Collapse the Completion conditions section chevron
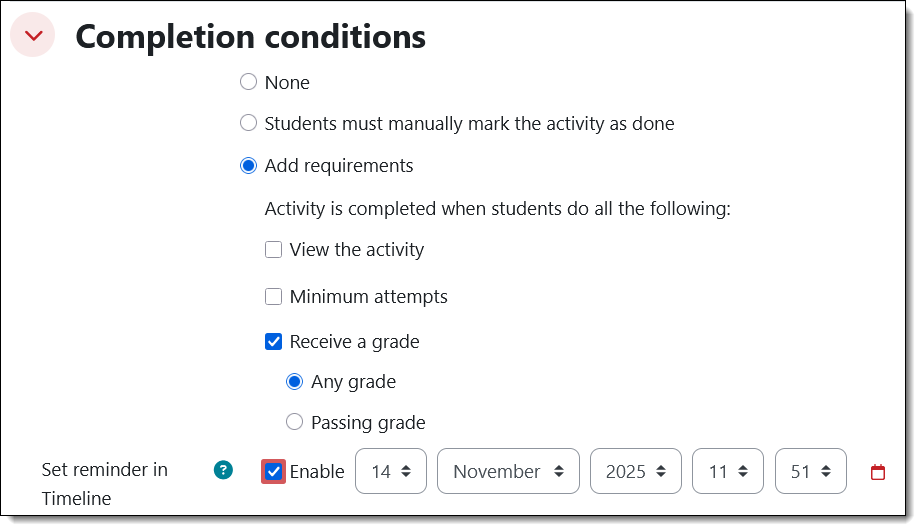 (33, 36)
